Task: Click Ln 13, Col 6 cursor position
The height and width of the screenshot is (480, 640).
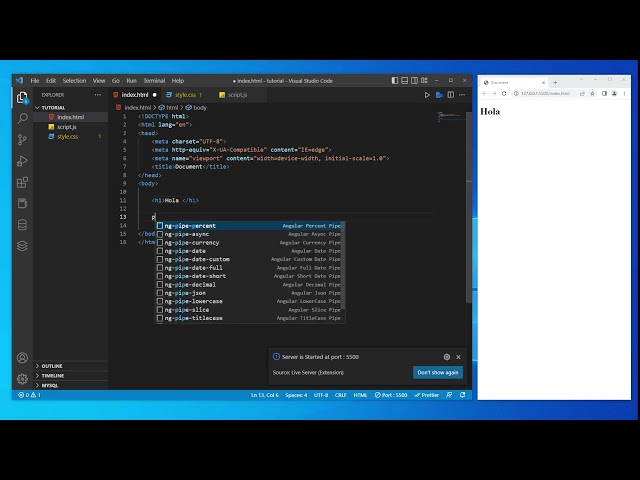Action: pos(264,395)
